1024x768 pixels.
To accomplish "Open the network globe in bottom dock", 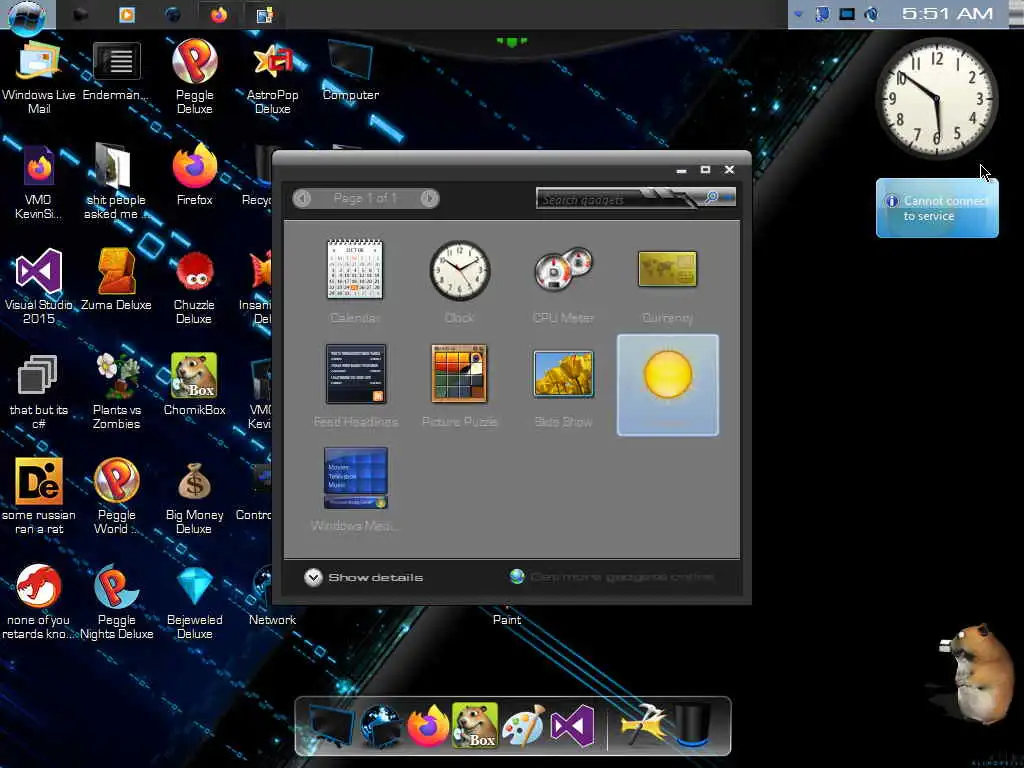I will (x=381, y=725).
